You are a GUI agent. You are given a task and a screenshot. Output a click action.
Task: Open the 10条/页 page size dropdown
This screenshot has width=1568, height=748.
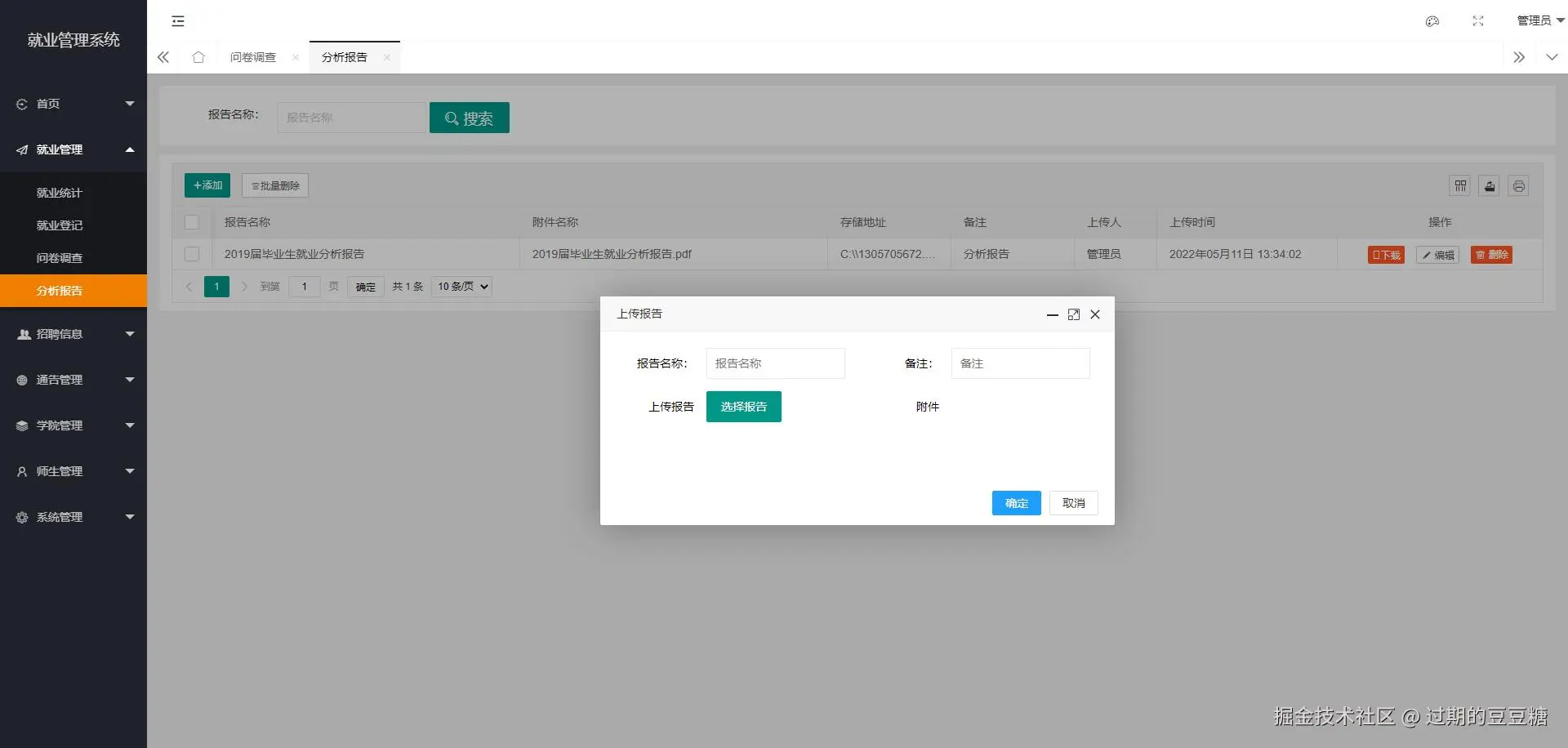(x=461, y=287)
